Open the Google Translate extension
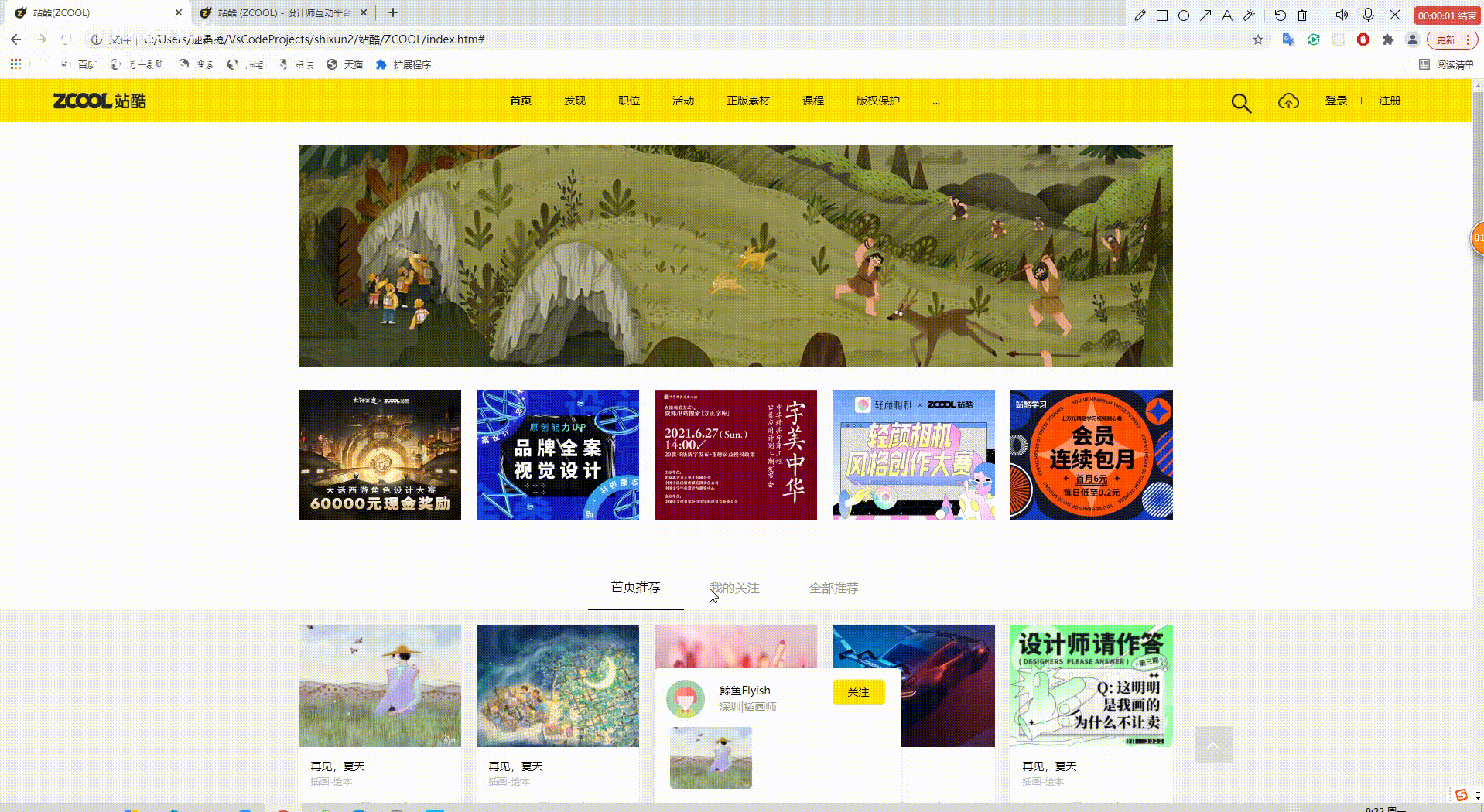The height and width of the screenshot is (812, 1484). click(1288, 39)
